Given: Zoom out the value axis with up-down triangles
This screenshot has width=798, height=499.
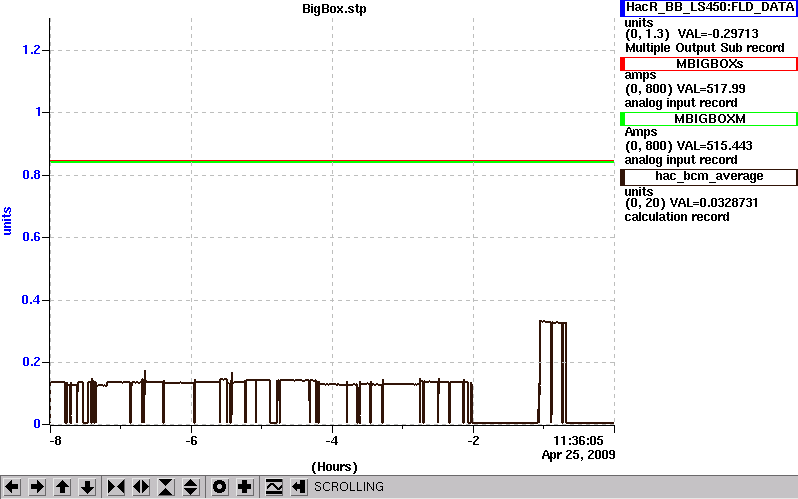Looking at the screenshot, I should (x=190, y=487).
